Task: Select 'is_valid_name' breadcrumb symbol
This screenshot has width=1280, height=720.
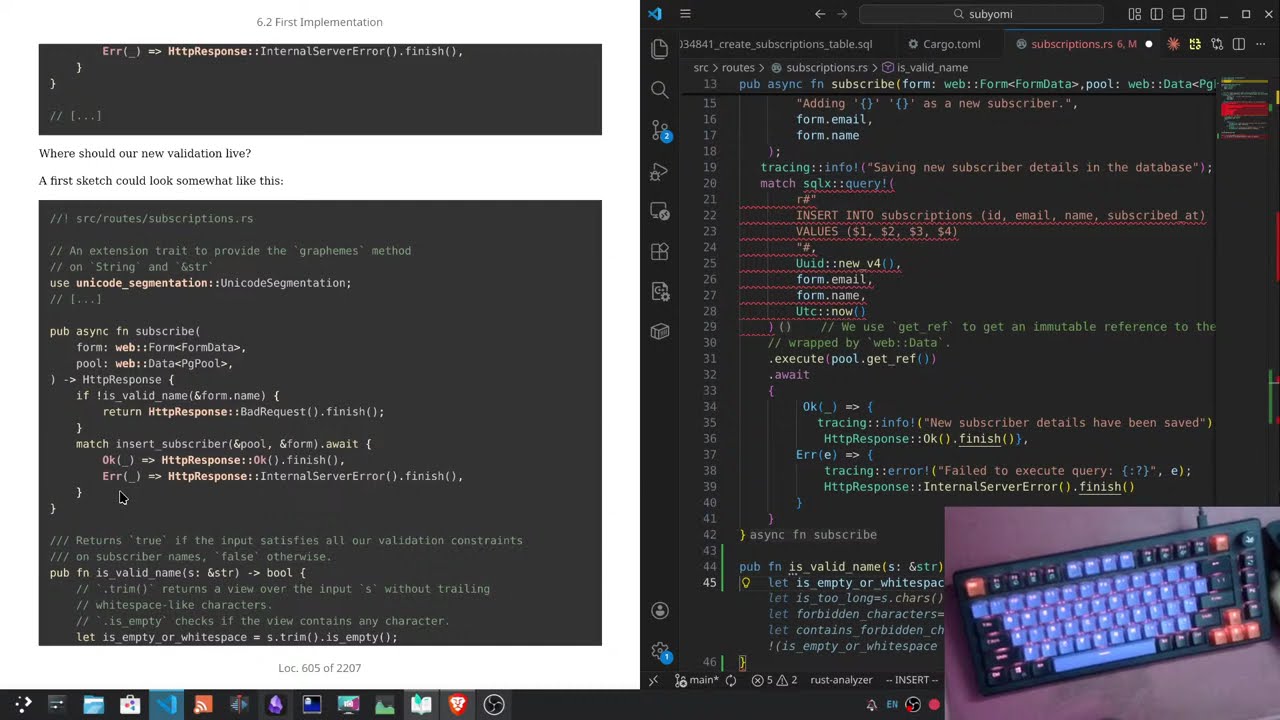Action: click(x=924, y=68)
